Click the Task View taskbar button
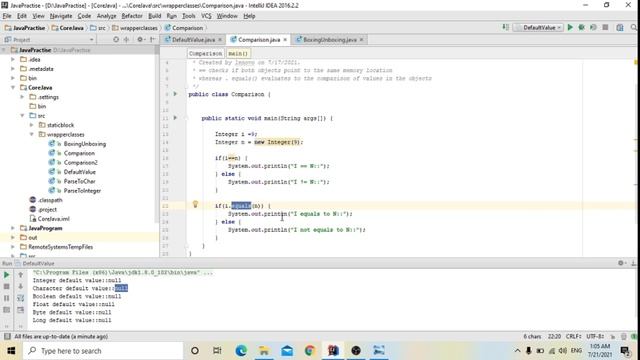Image resolution: width=640 pixels, height=360 pixels. click(217, 351)
